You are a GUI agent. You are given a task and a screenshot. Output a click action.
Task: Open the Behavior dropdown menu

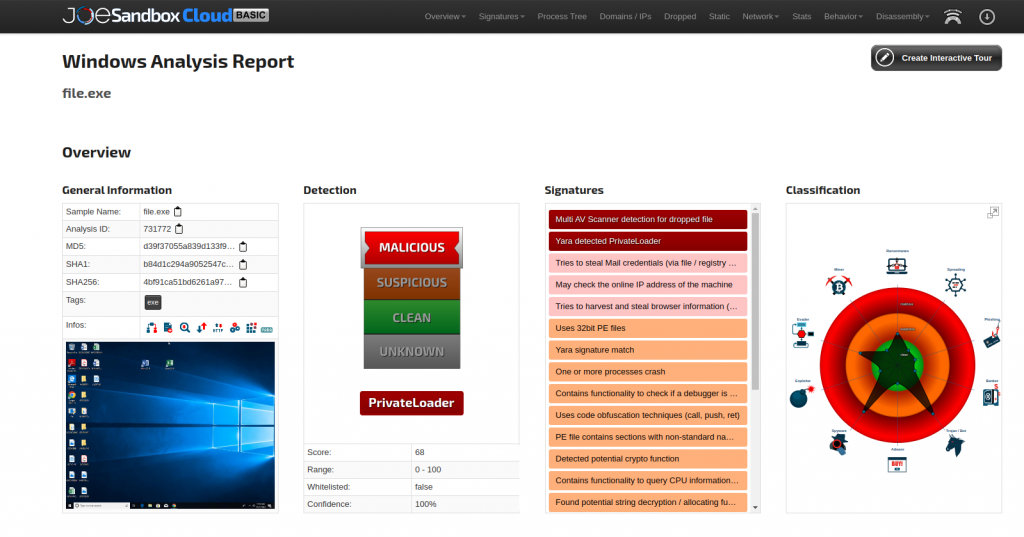click(843, 16)
